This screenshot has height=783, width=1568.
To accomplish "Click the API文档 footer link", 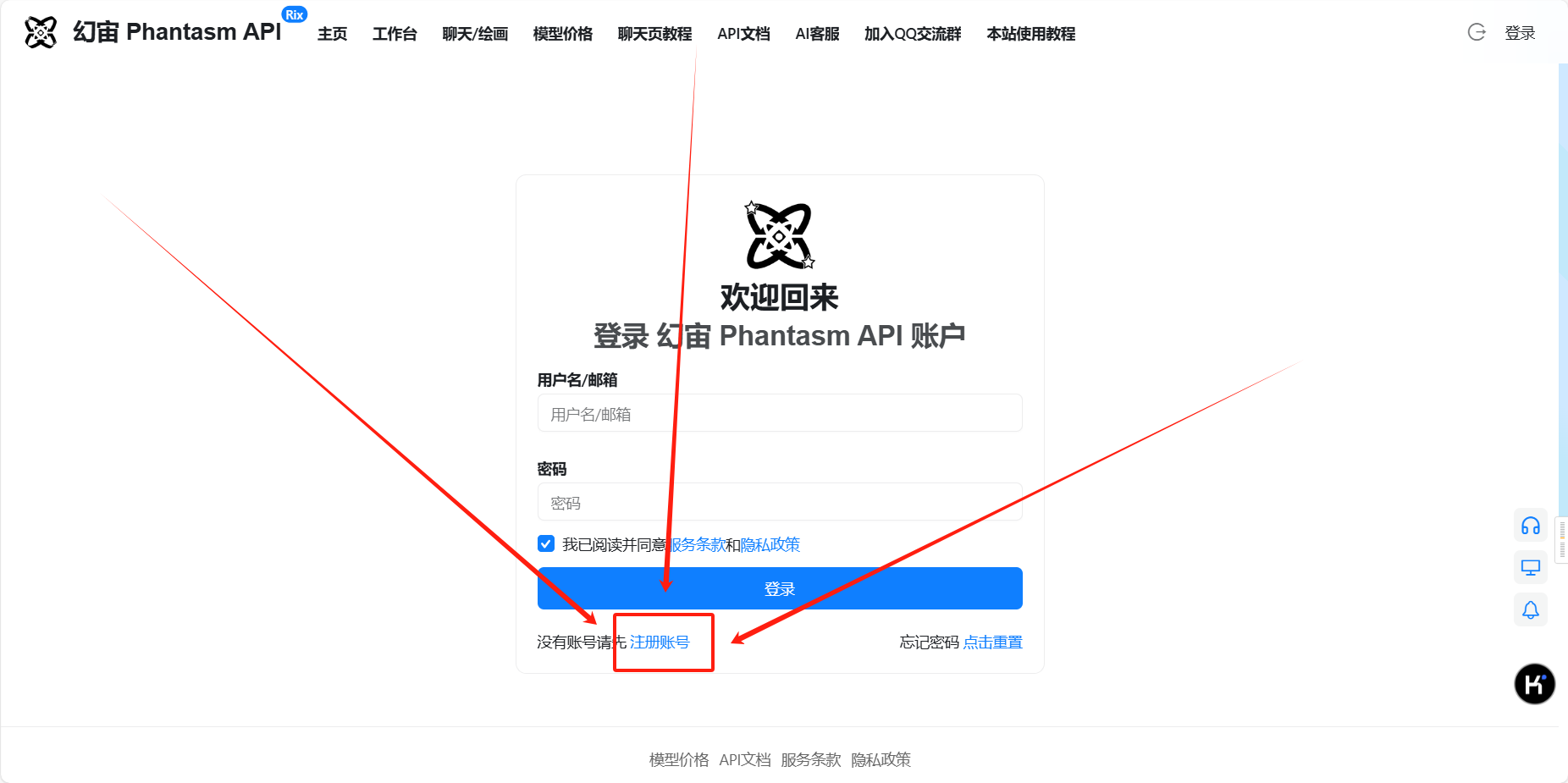I will point(745,760).
